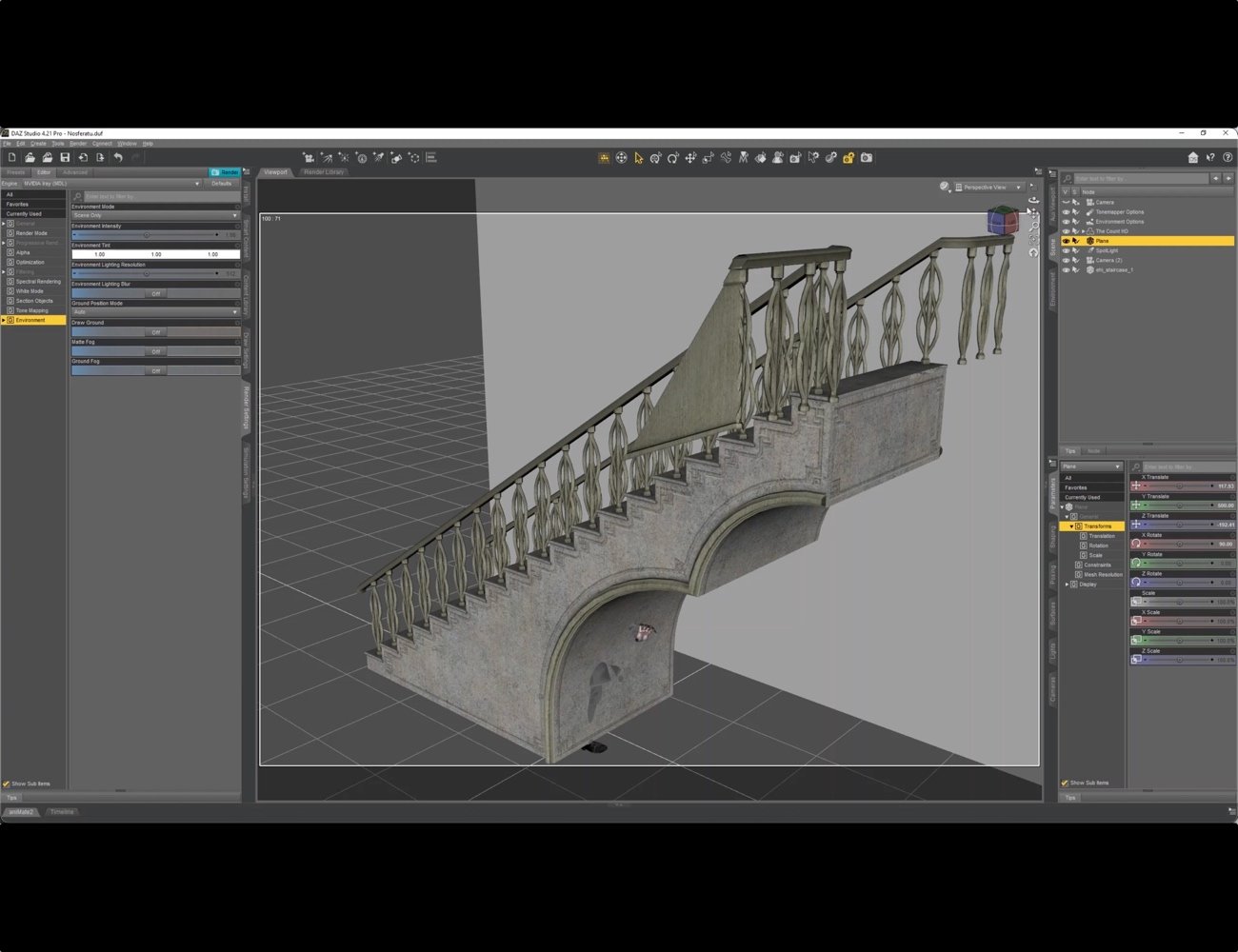Open the Render menu
This screenshot has width=1238, height=952.
[78, 144]
